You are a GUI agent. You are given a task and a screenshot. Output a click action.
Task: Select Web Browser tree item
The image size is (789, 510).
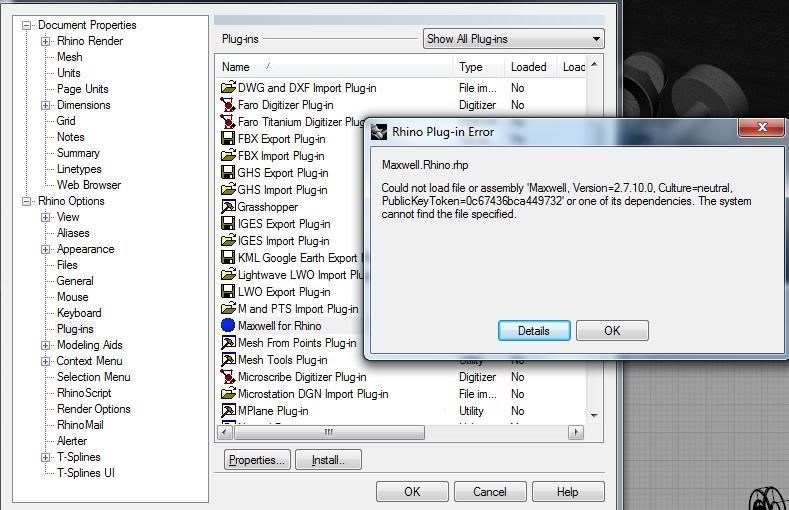89,185
